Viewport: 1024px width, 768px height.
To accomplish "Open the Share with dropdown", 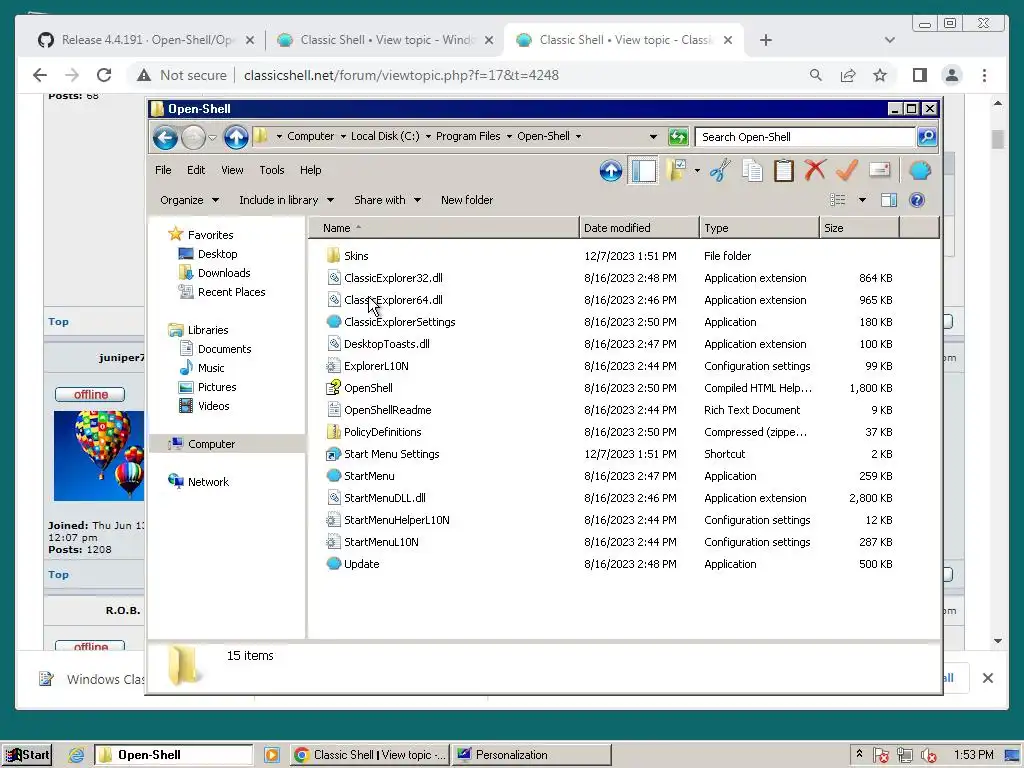I will tap(387, 200).
